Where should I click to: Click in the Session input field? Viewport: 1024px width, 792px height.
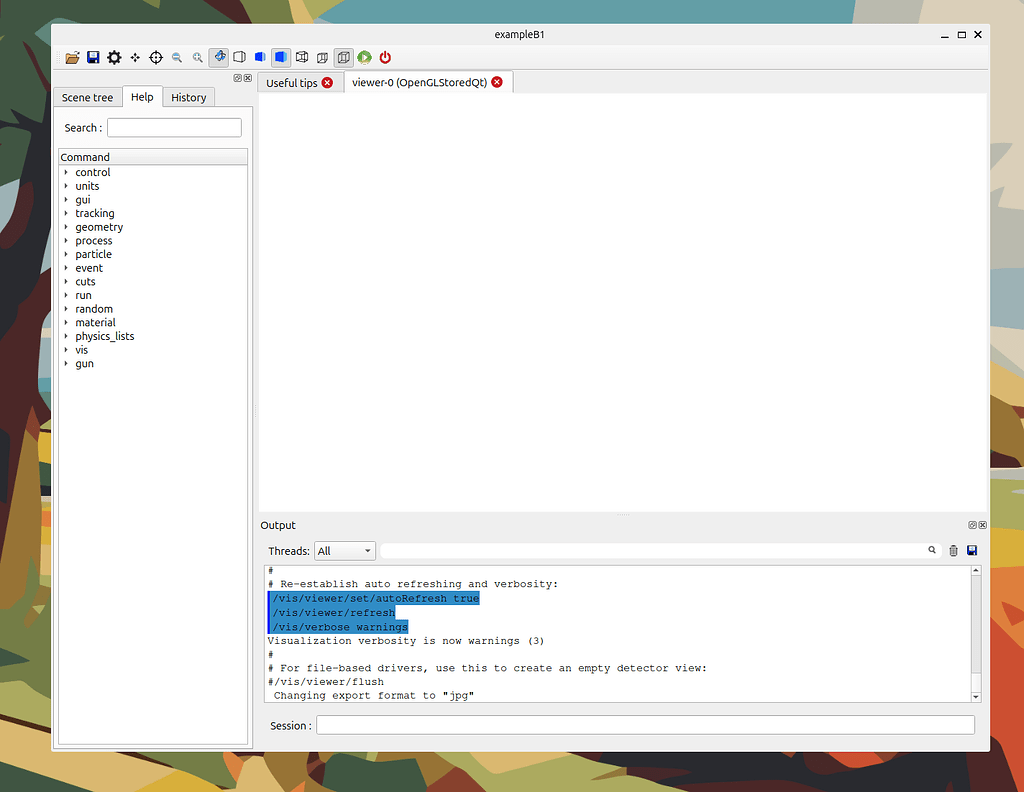(645, 724)
